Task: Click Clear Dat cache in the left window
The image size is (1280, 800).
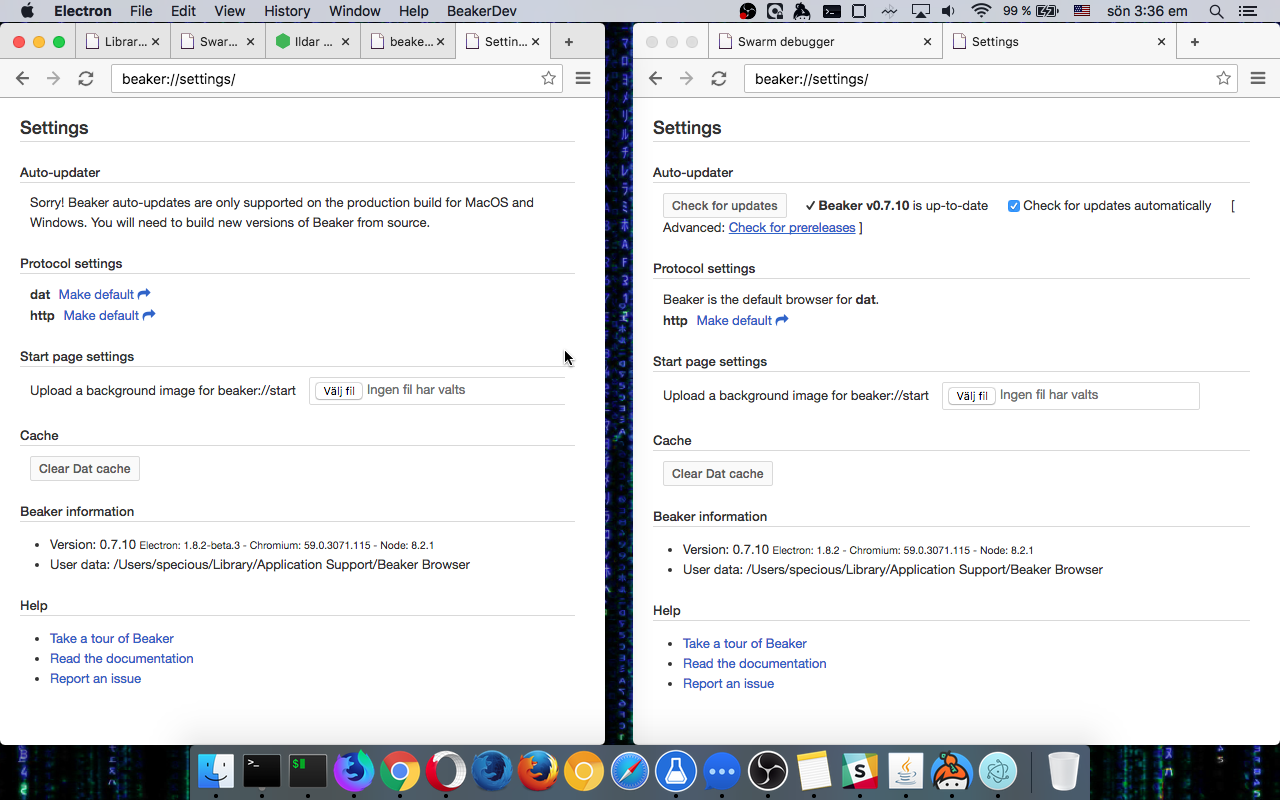Action: click(84, 468)
